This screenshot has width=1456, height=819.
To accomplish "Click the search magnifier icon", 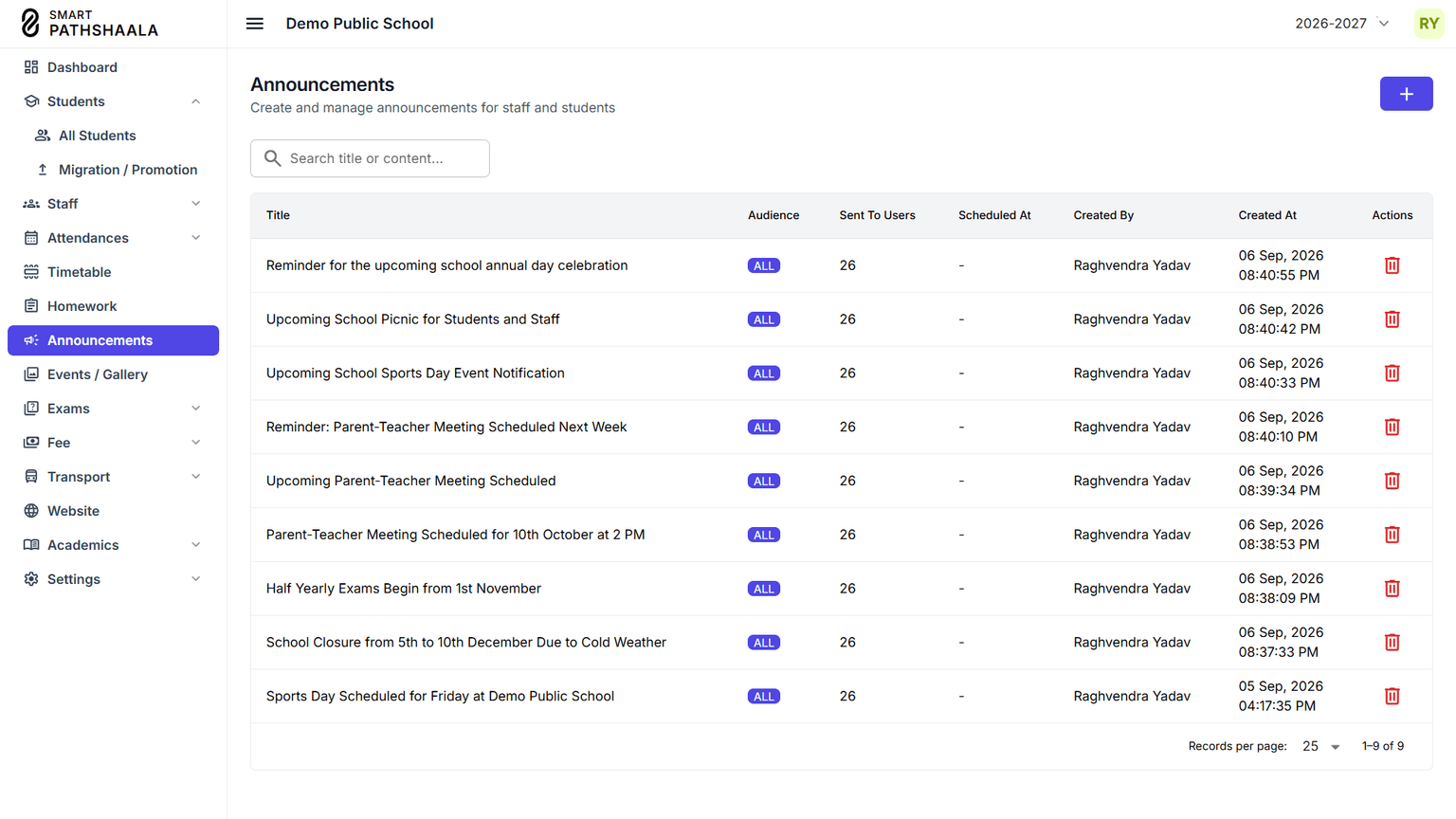I will pyautogui.click(x=273, y=158).
